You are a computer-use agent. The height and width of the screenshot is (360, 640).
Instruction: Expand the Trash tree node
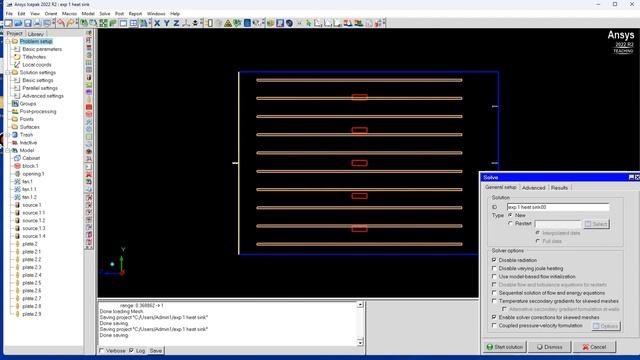tap(7, 135)
